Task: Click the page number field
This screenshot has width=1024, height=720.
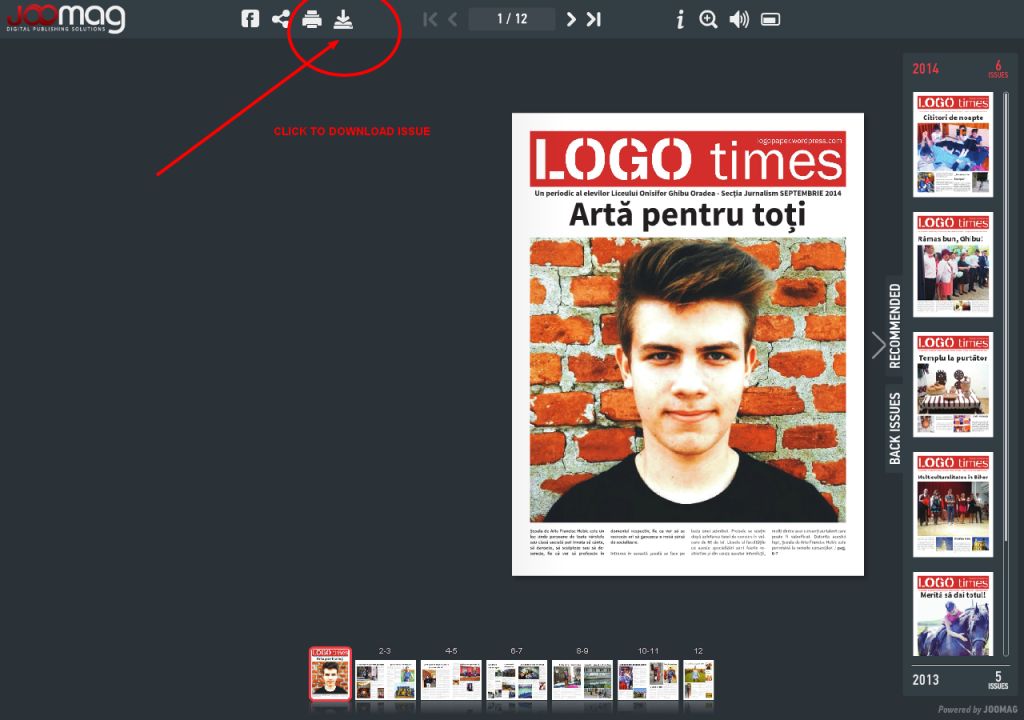Action: click(x=512, y=19)
